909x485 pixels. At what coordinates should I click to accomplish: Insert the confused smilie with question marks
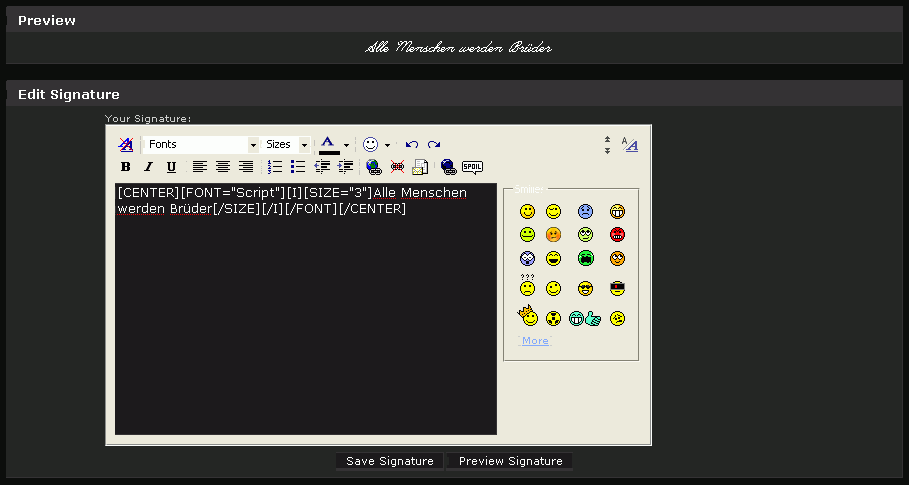click(x=527, y=285)
